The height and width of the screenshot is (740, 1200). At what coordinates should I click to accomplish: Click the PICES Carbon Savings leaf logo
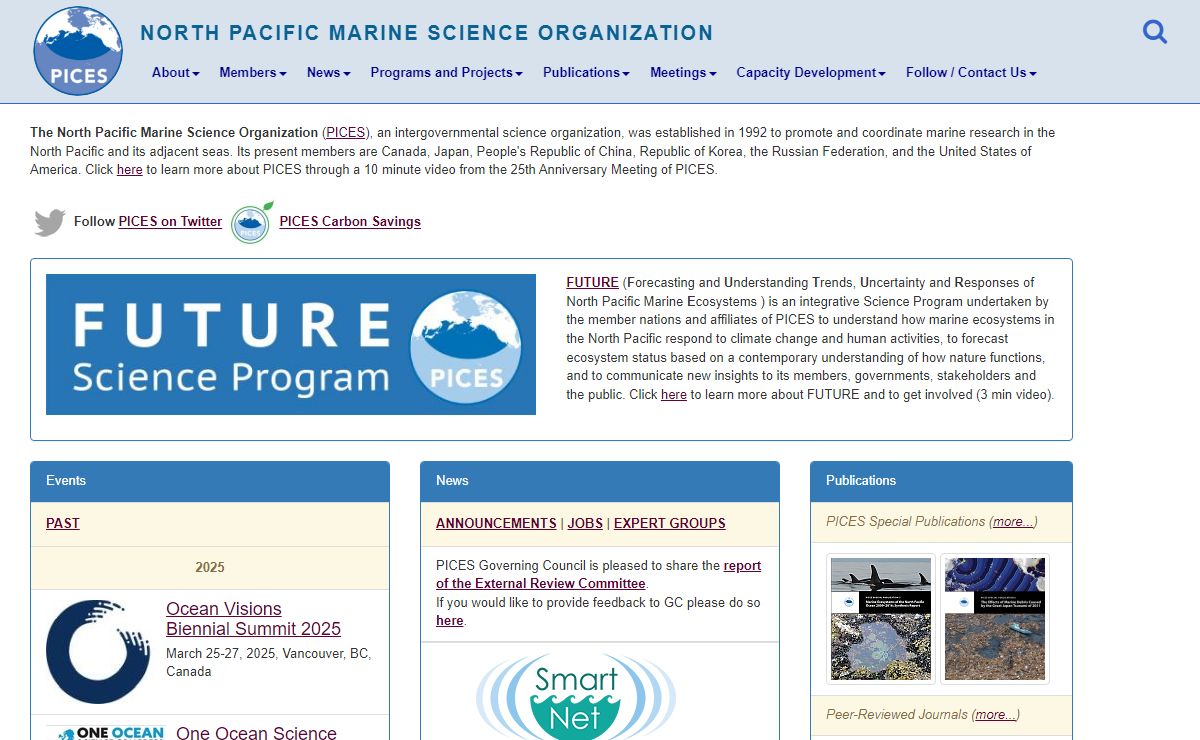(x=252, y=222)
